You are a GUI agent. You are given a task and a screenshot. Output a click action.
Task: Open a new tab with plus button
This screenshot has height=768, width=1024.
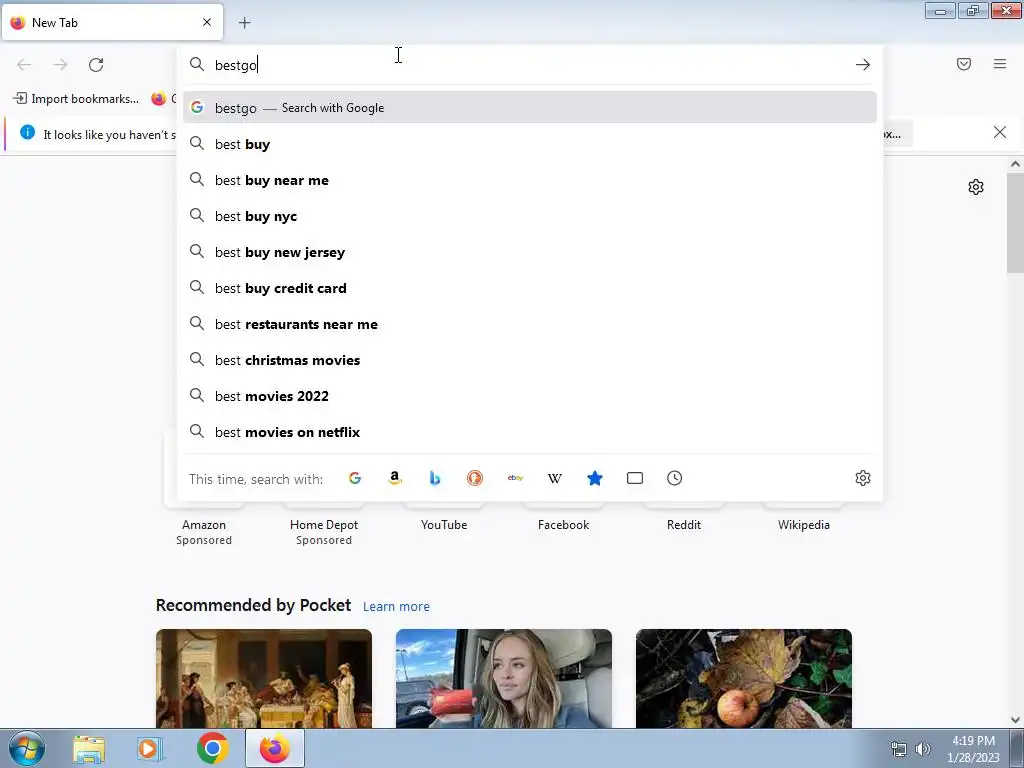click(x=244, y=23)
